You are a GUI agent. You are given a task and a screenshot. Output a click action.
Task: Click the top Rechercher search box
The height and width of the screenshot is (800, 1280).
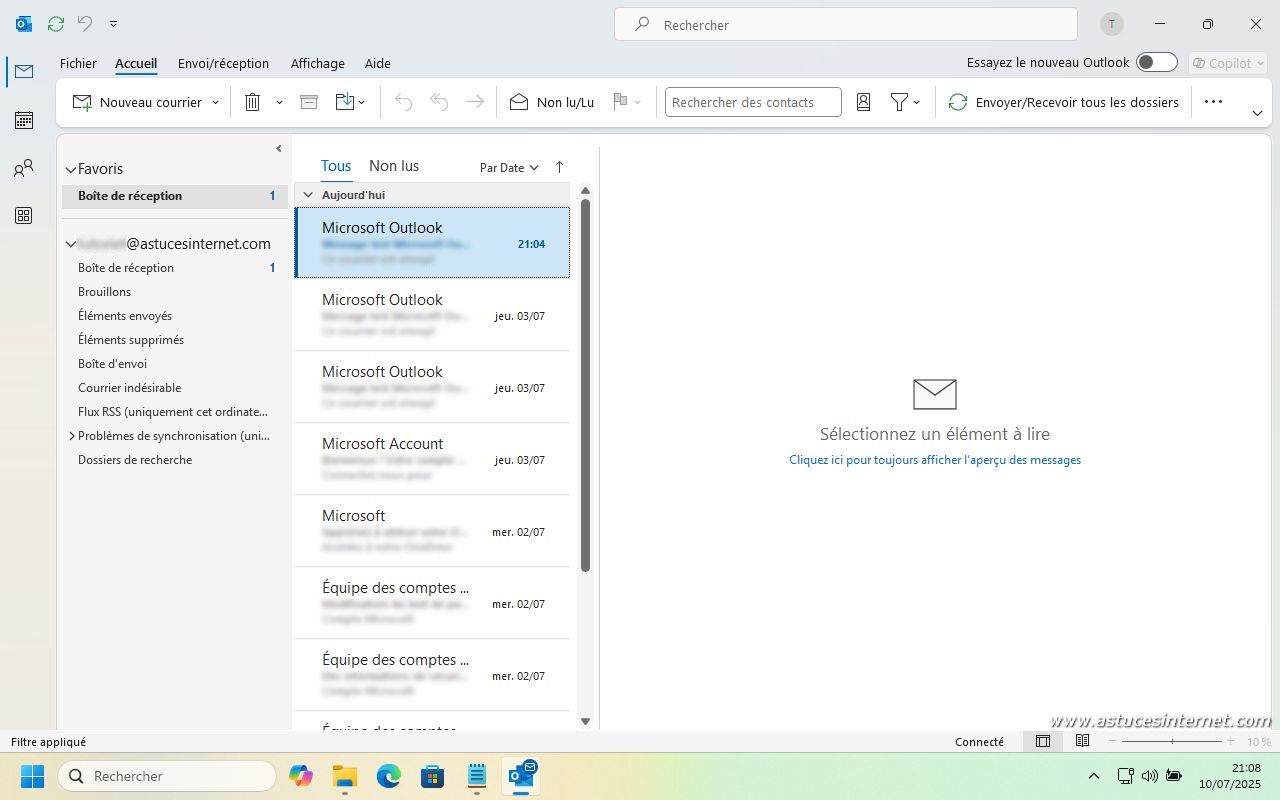(x=846, y=24)
